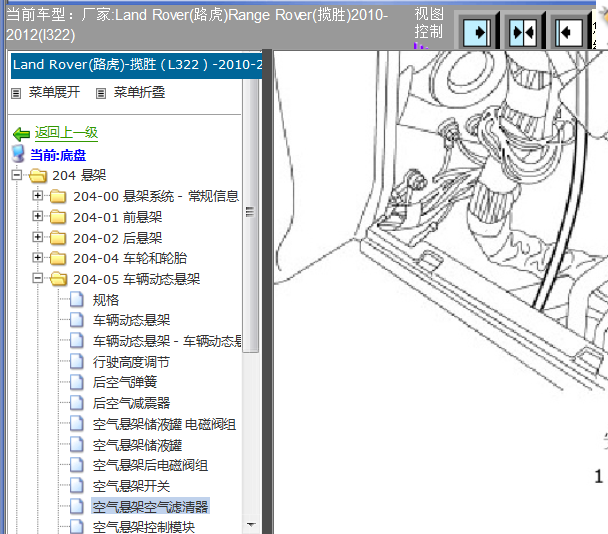Click the split-center view control button
608x534 pixels.
(523, 32)
